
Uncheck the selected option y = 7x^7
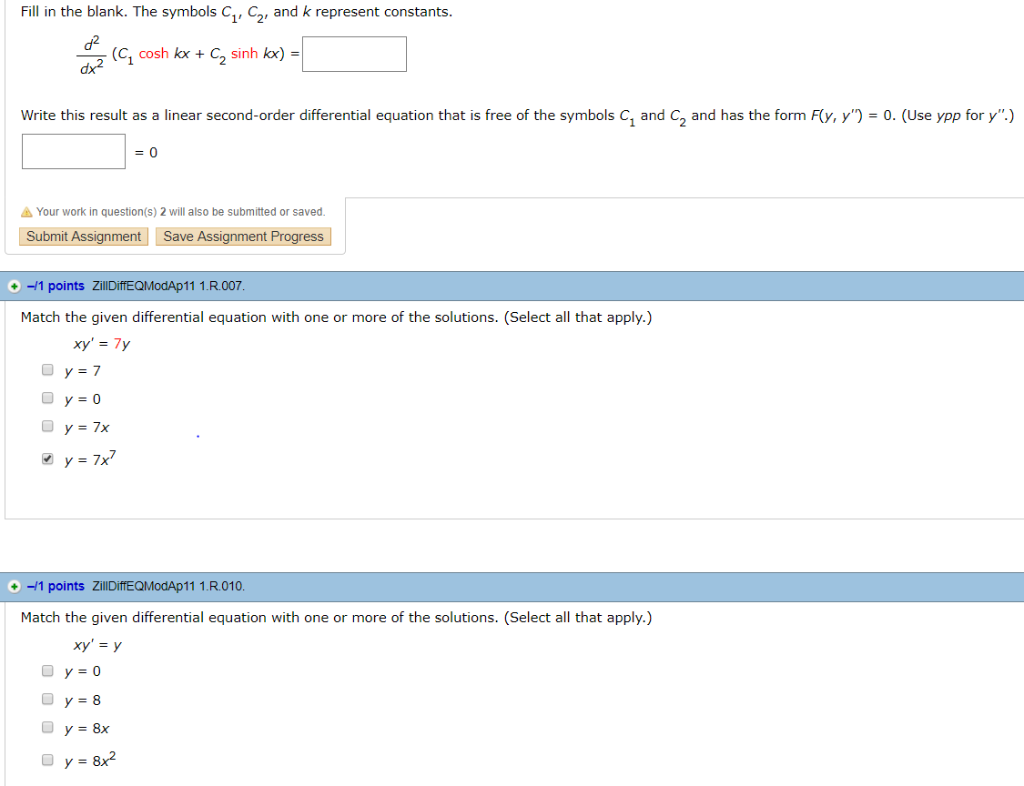coord(47,457)
